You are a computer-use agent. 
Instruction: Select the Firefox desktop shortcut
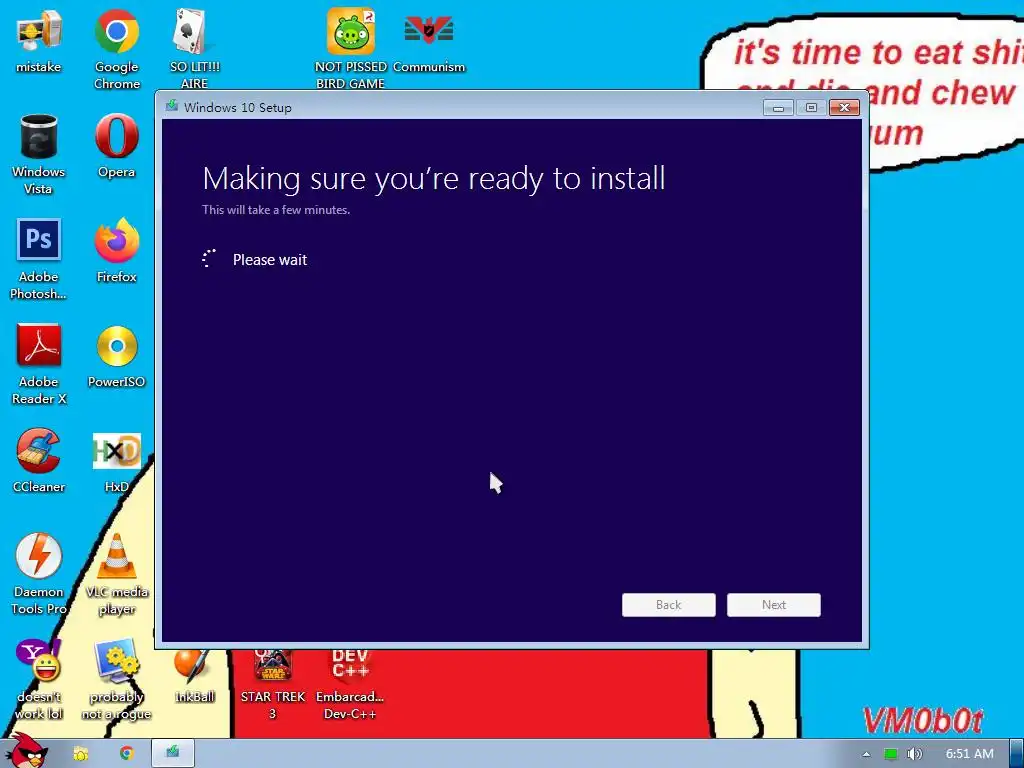pyautogui.click(x=116, y=251)
